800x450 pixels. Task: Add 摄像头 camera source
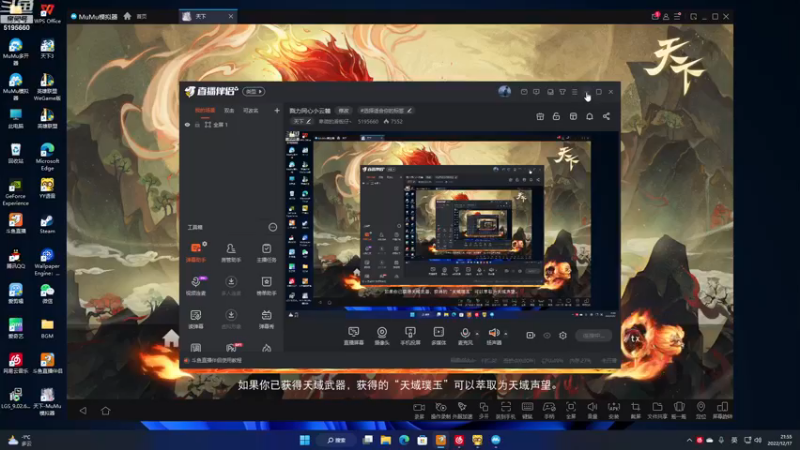pos(382,336)
